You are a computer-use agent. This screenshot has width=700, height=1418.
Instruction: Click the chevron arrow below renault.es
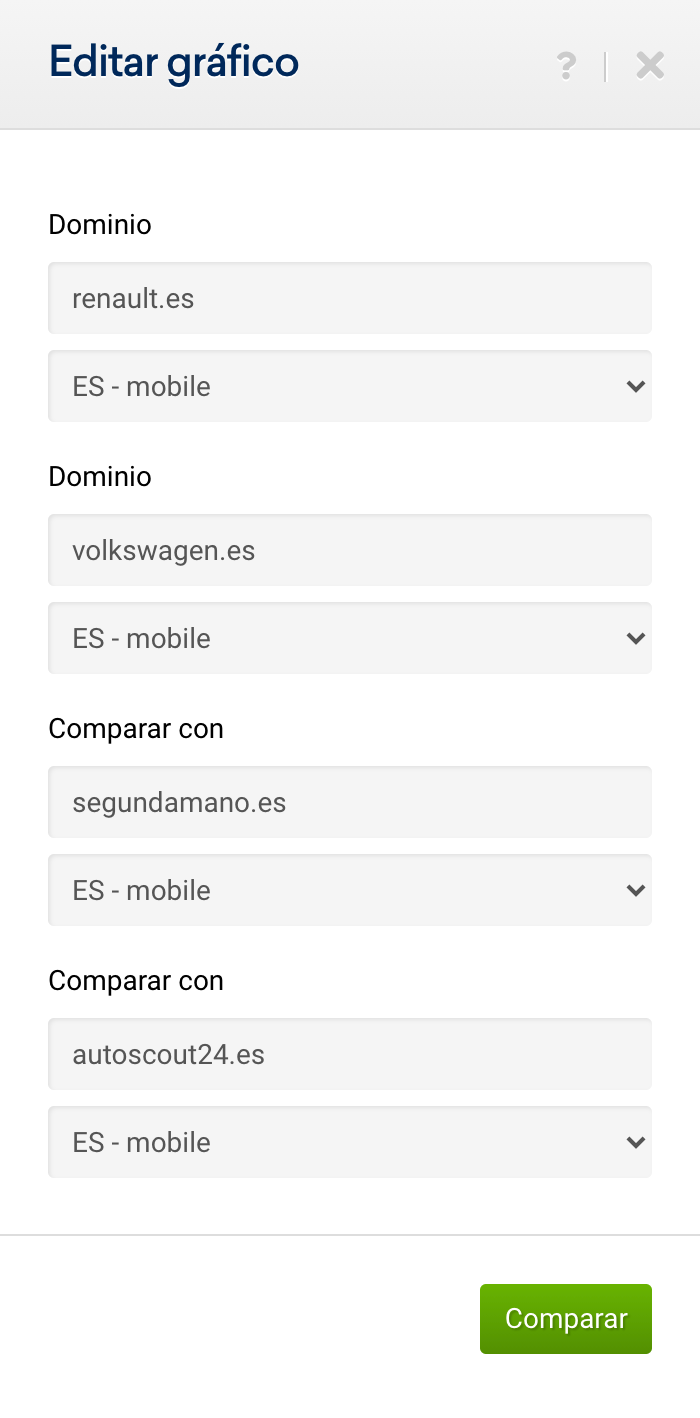click(x=635, y=386)
